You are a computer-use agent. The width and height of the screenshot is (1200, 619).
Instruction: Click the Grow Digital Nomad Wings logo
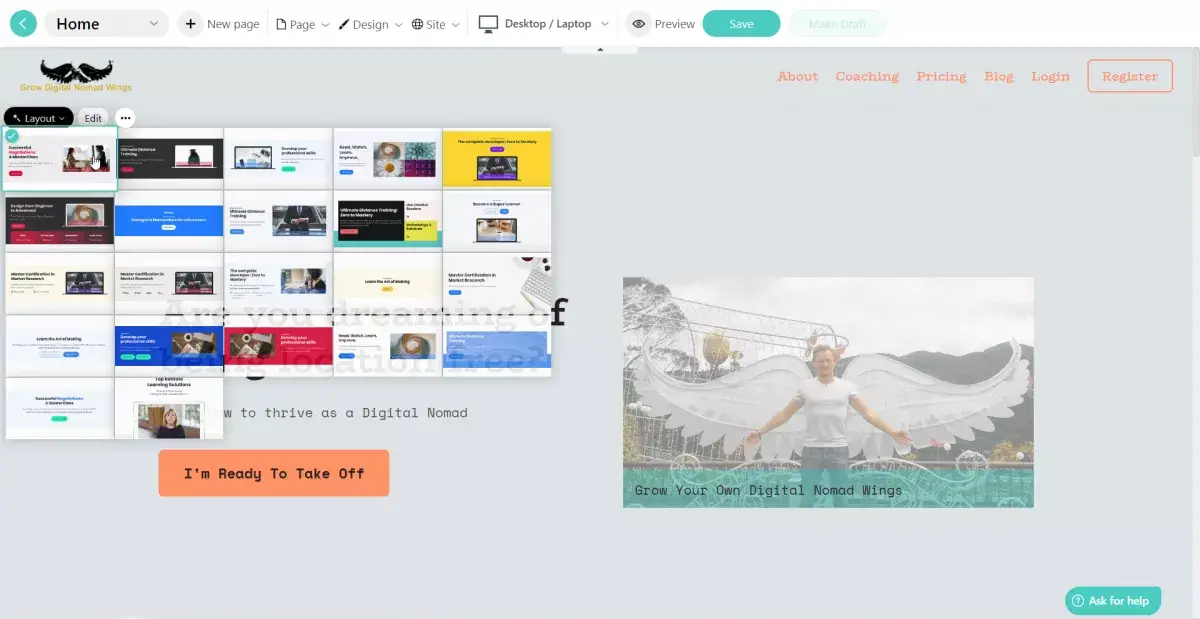coord(76,76)
